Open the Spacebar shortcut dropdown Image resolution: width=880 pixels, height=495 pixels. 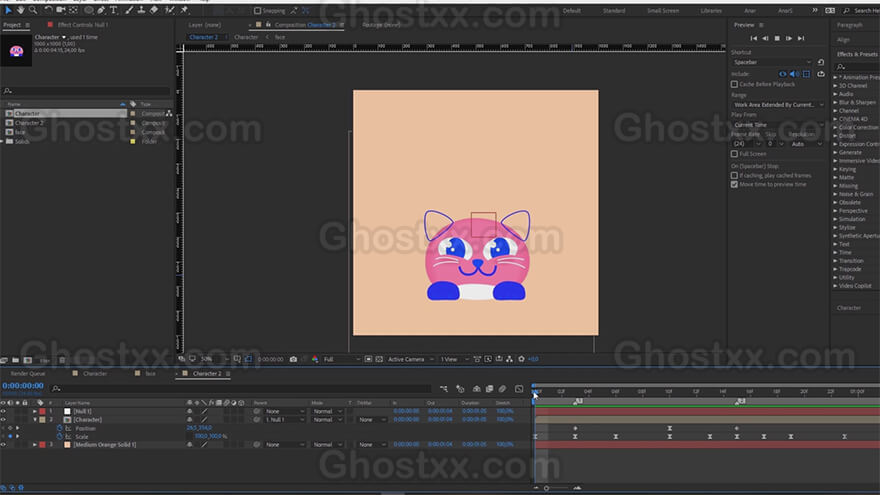[772, 62]
